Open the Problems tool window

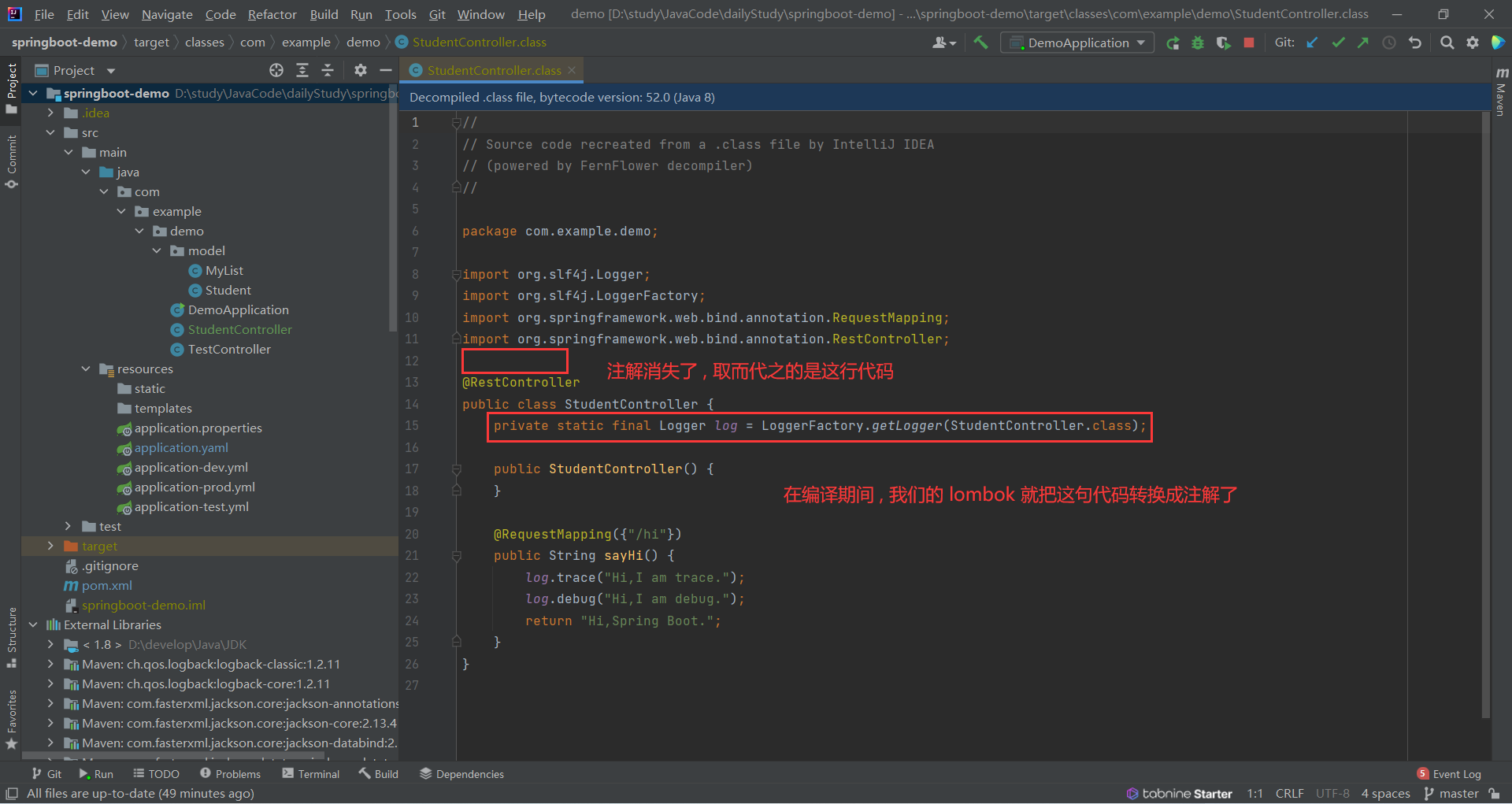230,774
